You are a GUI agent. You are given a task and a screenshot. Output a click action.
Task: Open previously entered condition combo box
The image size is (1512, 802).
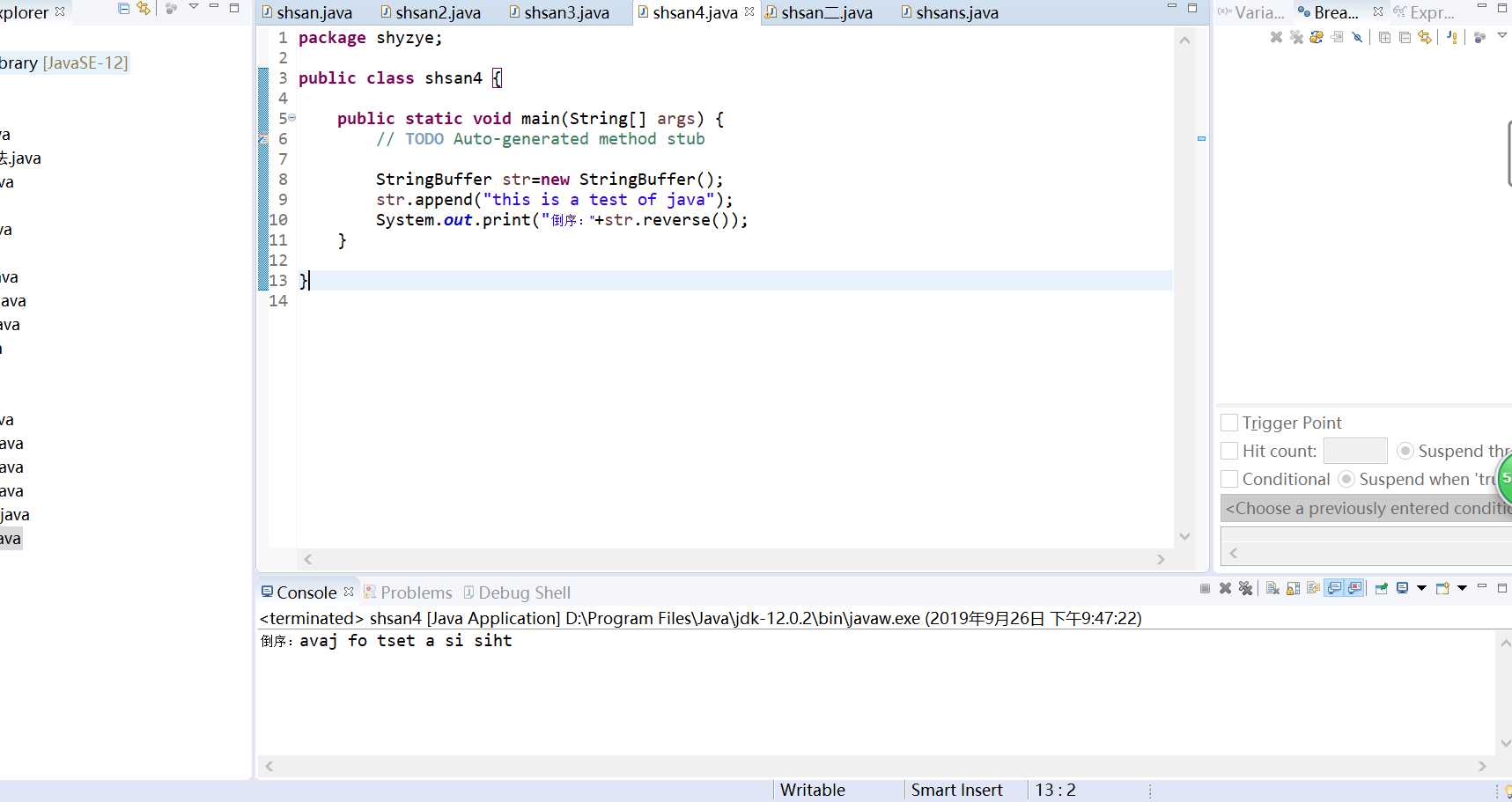(x=1366, y=508)
